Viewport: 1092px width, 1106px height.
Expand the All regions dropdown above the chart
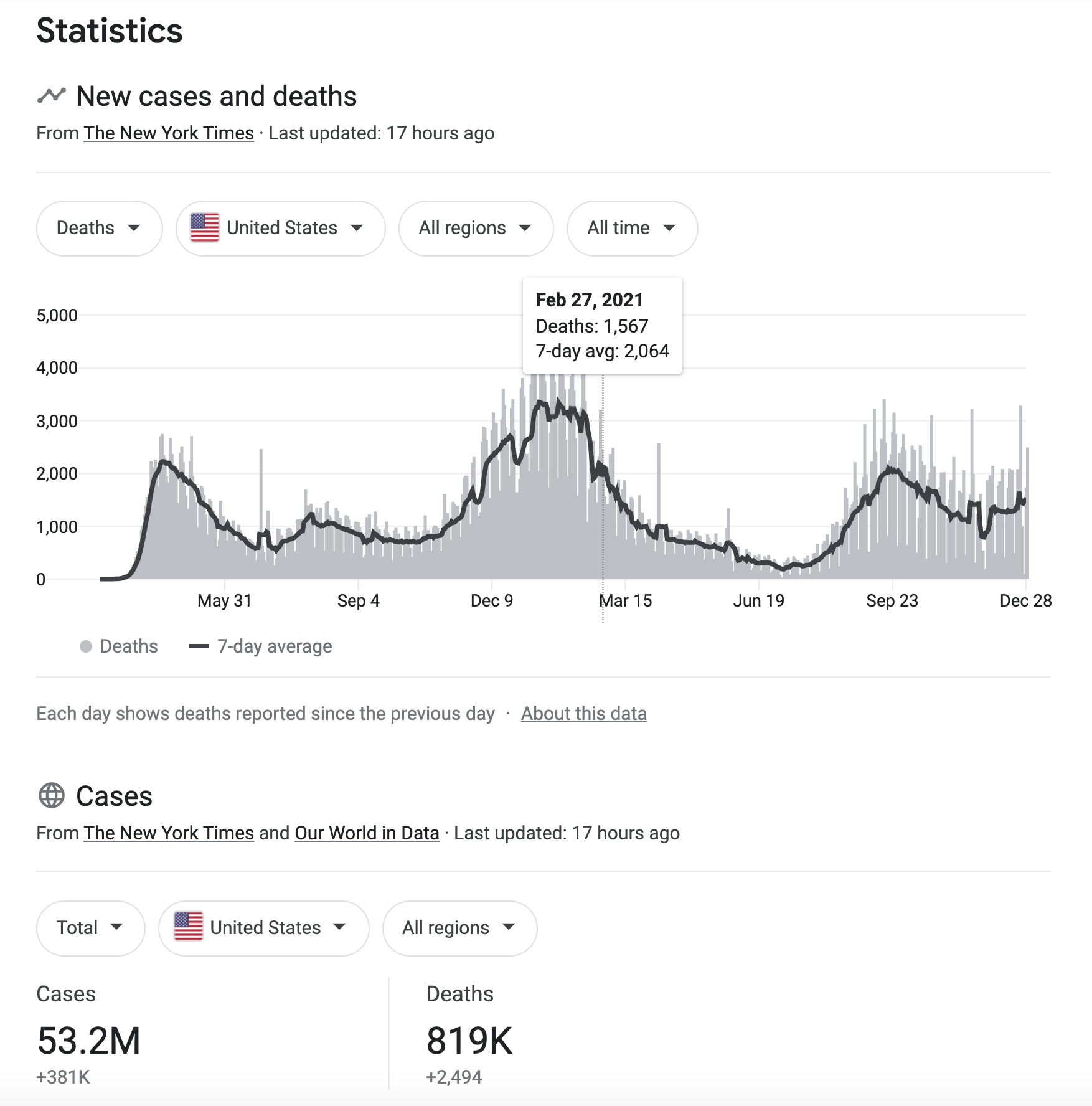click(476, 228)
